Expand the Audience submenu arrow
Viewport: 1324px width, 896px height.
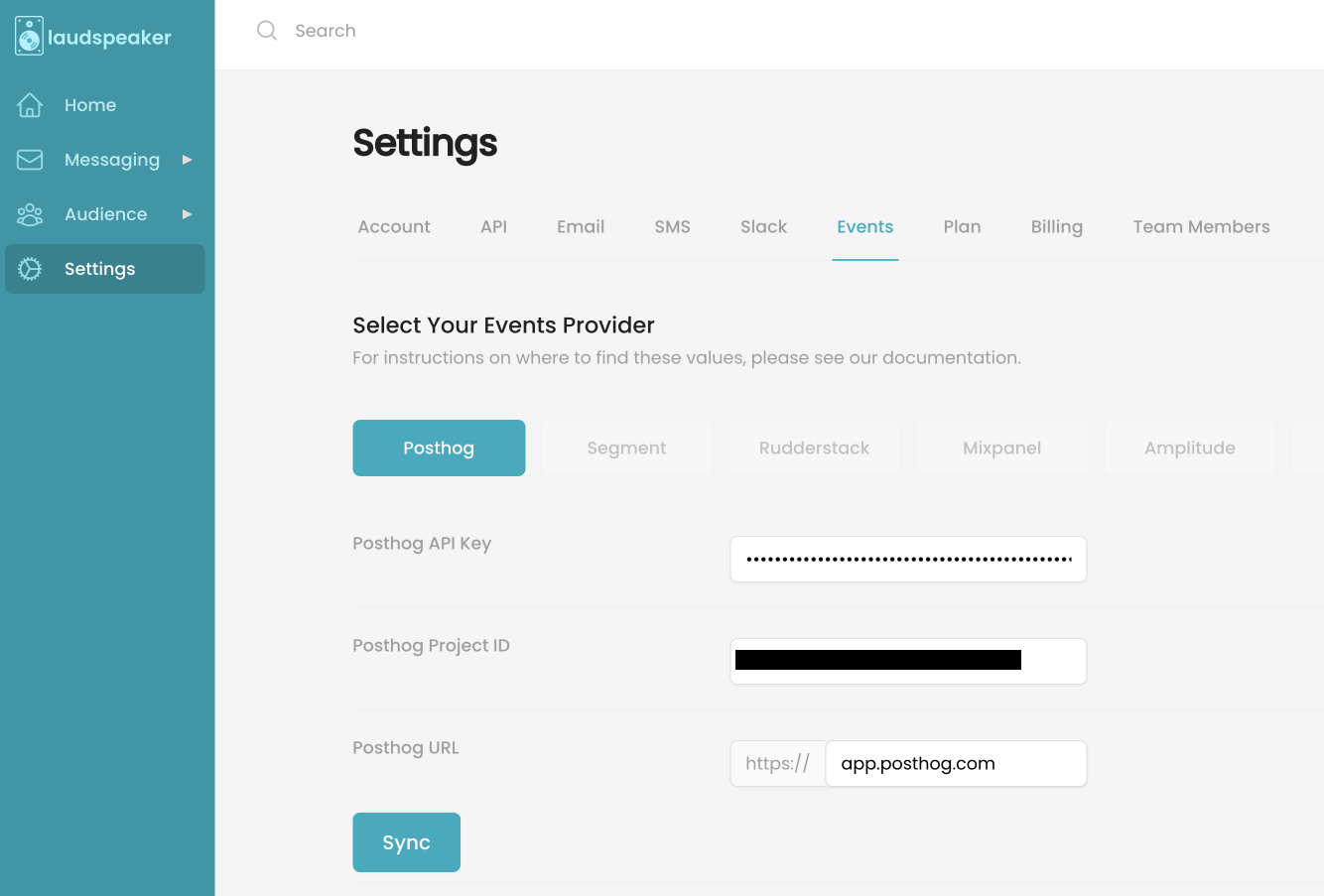tap(187, 214)
